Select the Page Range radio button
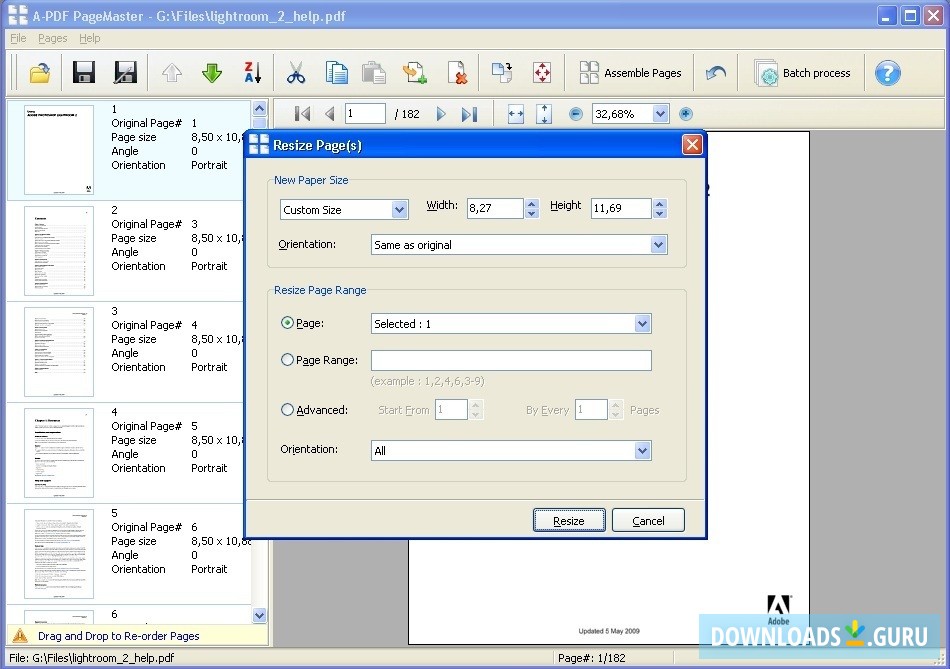The height and width of the screenshot is (669, 950). tap(287, 359)
